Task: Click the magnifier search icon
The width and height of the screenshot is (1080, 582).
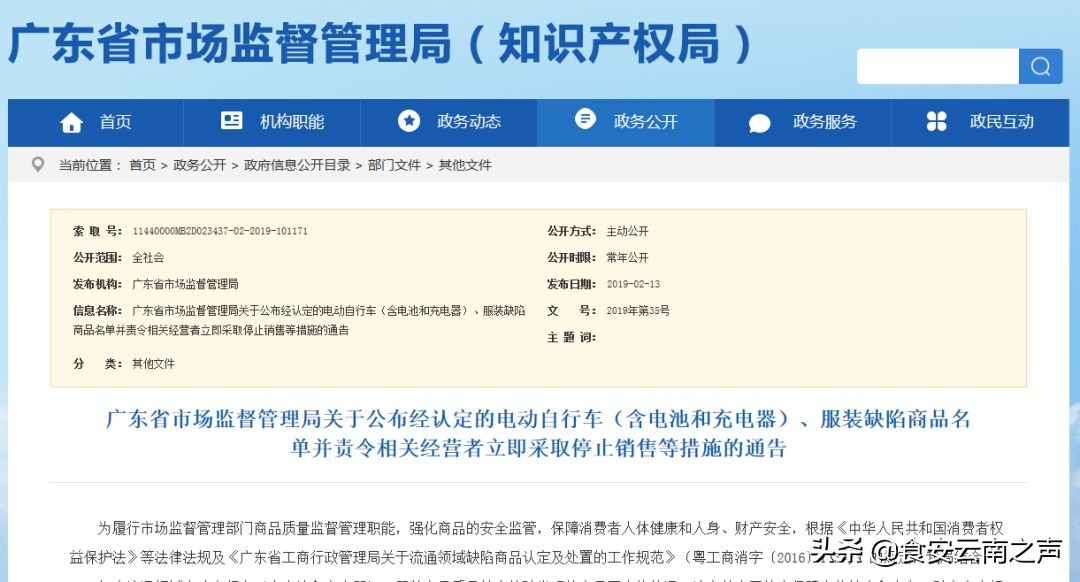Action: pyautogui.click(x=1041, y=66)
